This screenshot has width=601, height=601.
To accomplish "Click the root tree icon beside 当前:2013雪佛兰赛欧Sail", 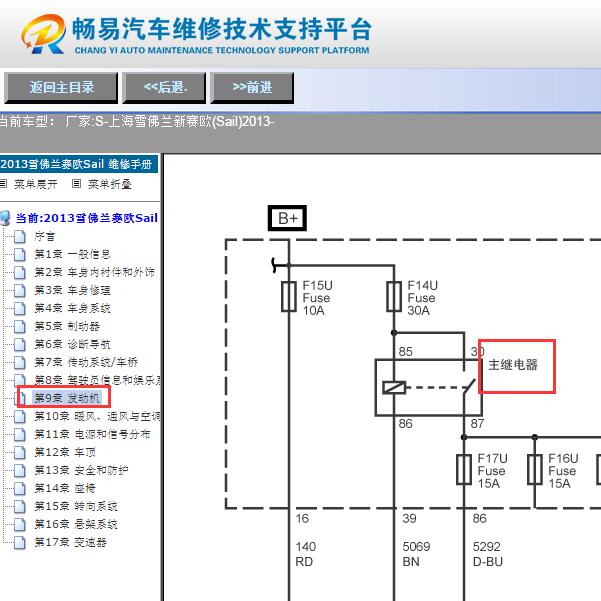I will pos(5,218).
